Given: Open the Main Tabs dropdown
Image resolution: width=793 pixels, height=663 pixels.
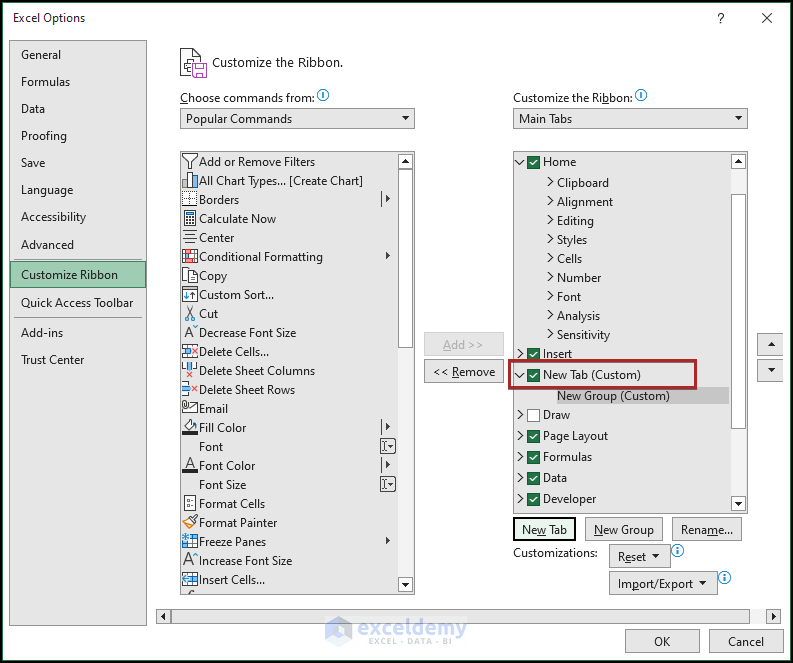Looking at the screenshot, I should tap(630, 118).
